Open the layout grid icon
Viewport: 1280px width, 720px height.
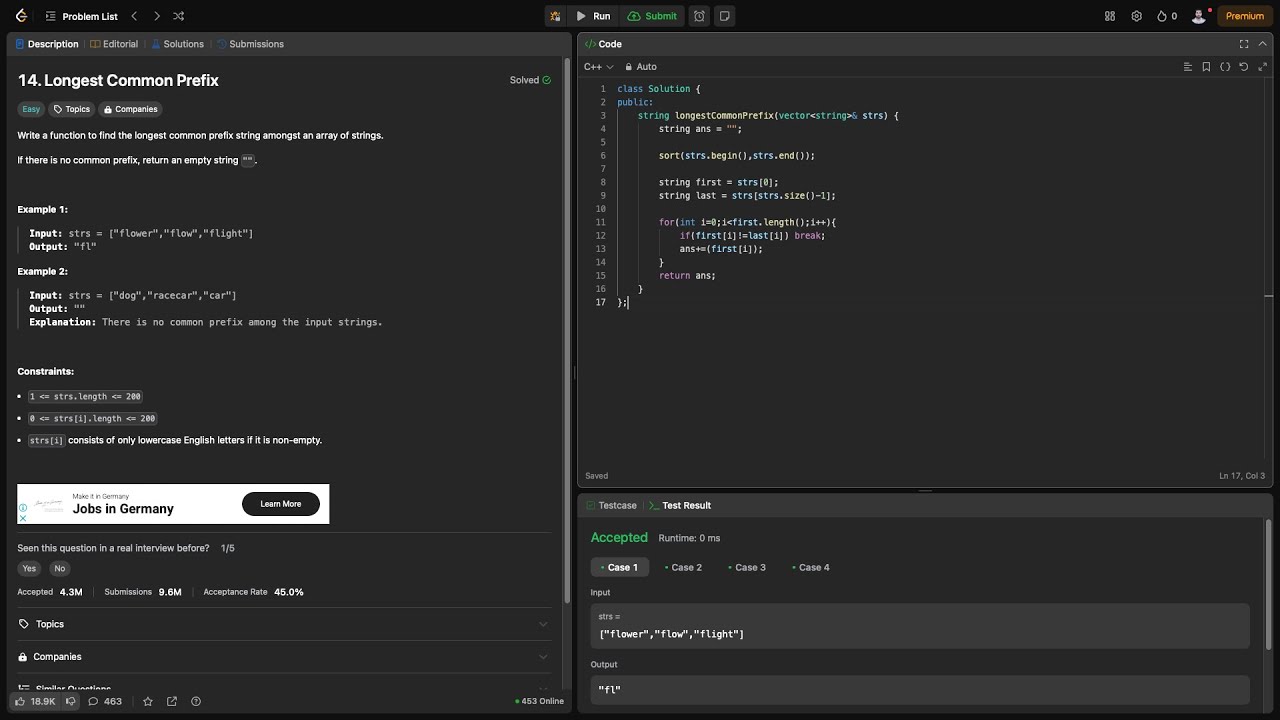coord(1110,16)
